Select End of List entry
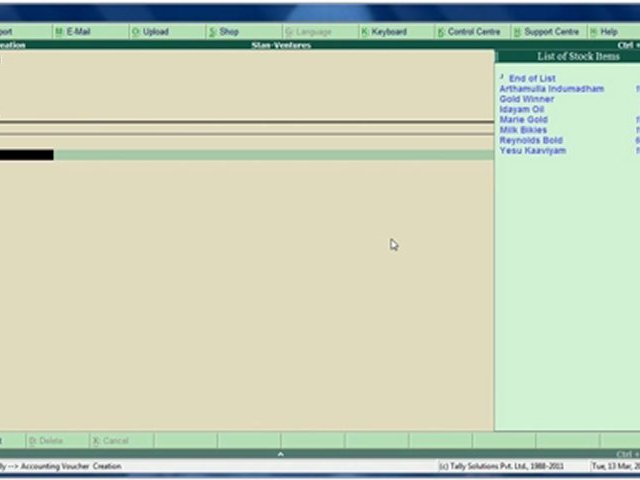Viewport: 640px width, 480px height. [x=532, y=78]
